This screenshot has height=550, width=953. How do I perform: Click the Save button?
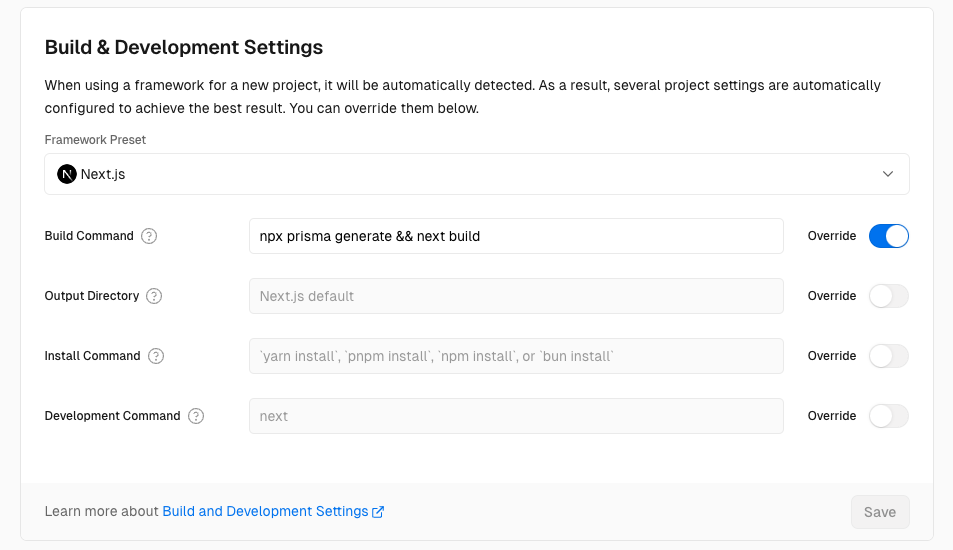pyautogui.click(x=880, y=512)
